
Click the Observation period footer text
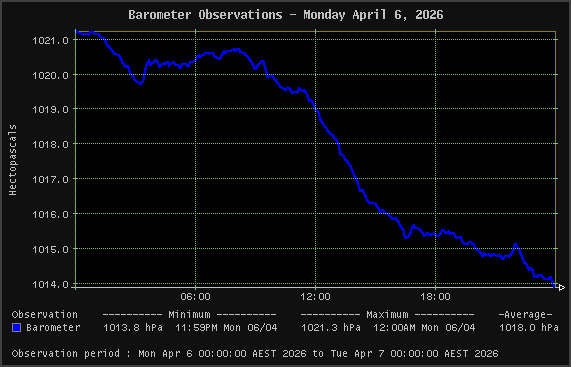click(255, 354)
